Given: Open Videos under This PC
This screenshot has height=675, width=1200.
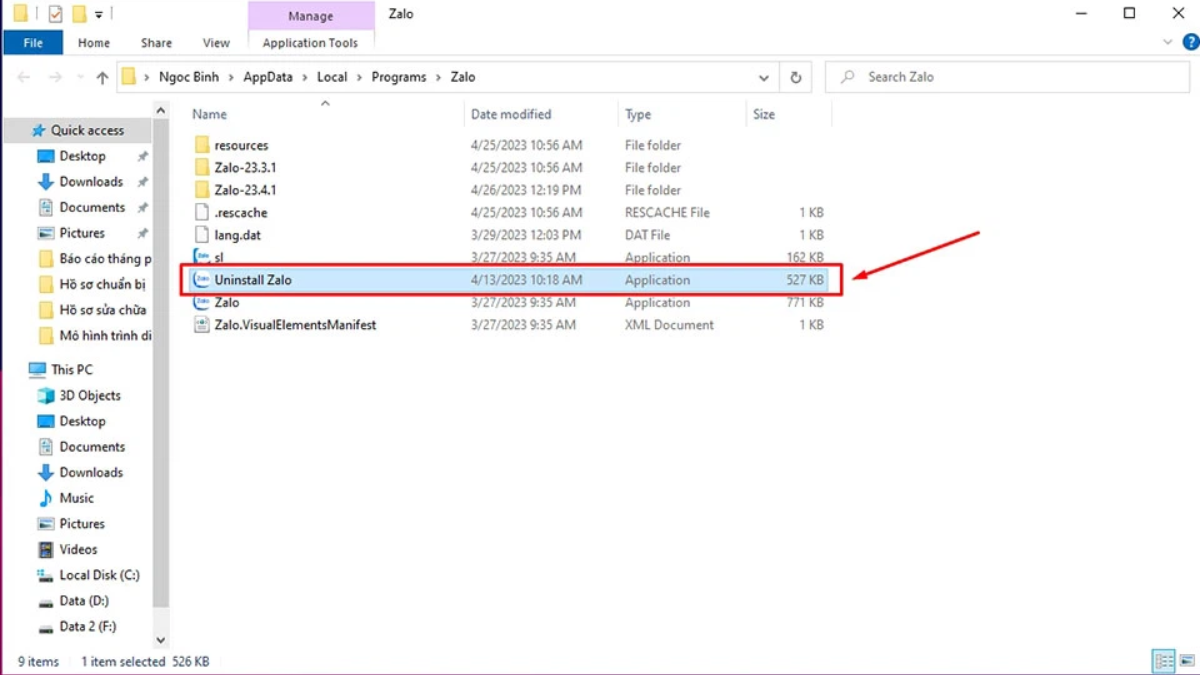Looking at the screenshot, I should [x=78, y=549].
